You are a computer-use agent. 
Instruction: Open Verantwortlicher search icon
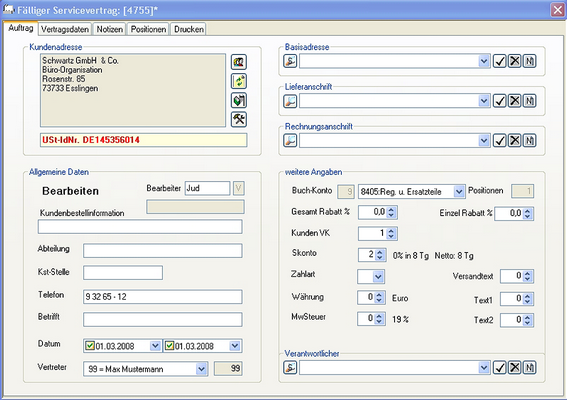click(290, 368)
